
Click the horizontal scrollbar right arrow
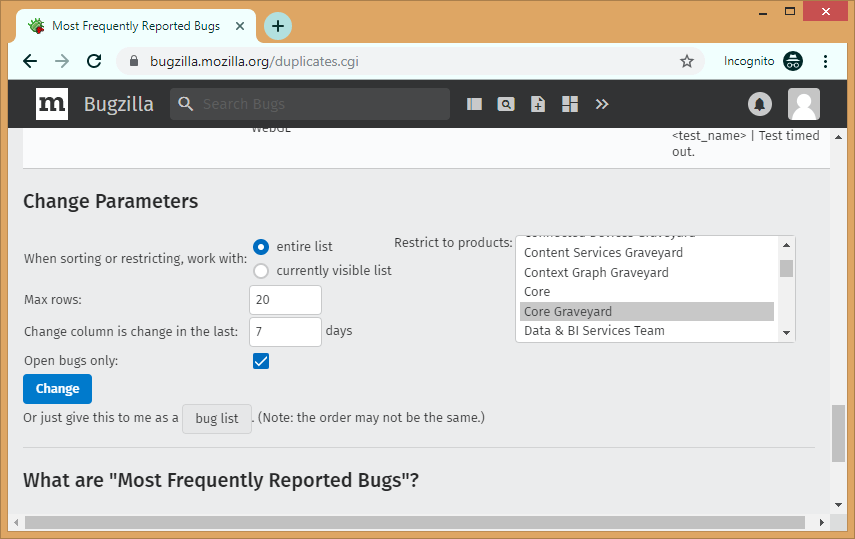(821, 523)
